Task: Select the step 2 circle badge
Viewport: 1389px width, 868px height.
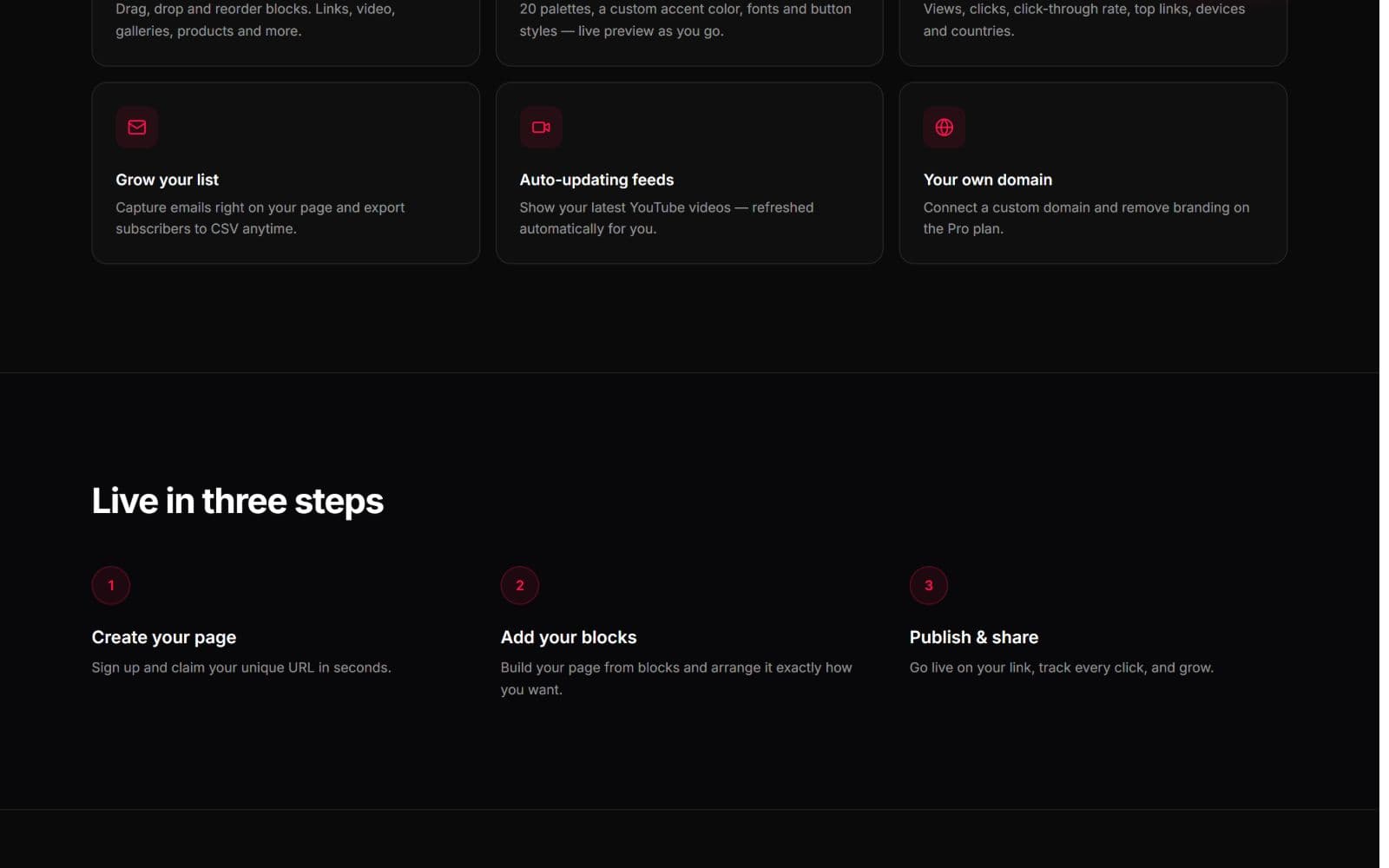Action: pos(520,585)
